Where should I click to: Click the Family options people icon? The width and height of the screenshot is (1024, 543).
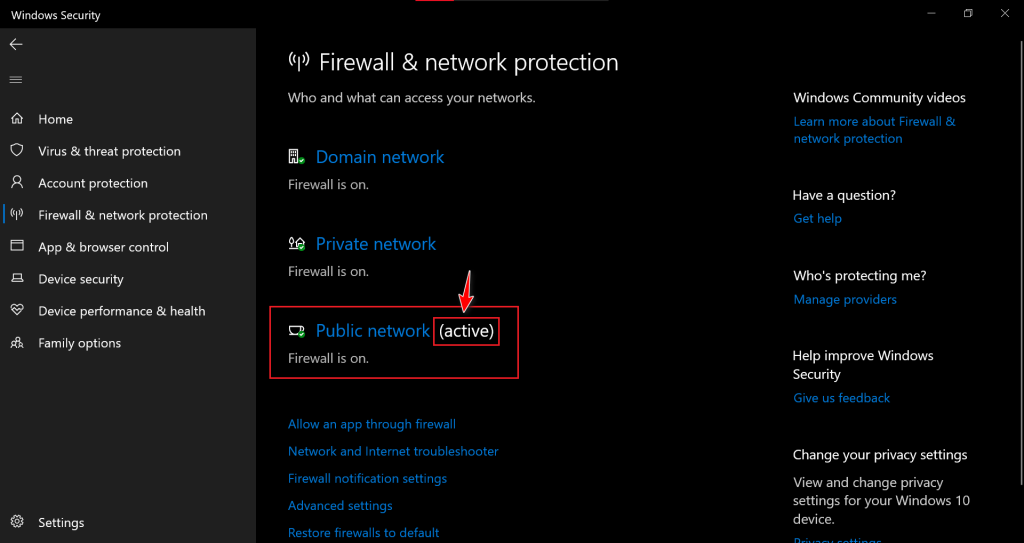point(17,343)
